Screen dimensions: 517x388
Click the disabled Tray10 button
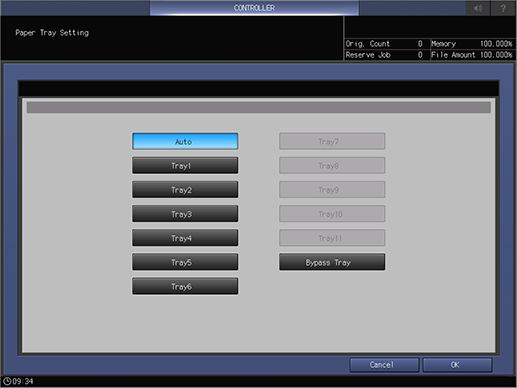click(332, 214)
